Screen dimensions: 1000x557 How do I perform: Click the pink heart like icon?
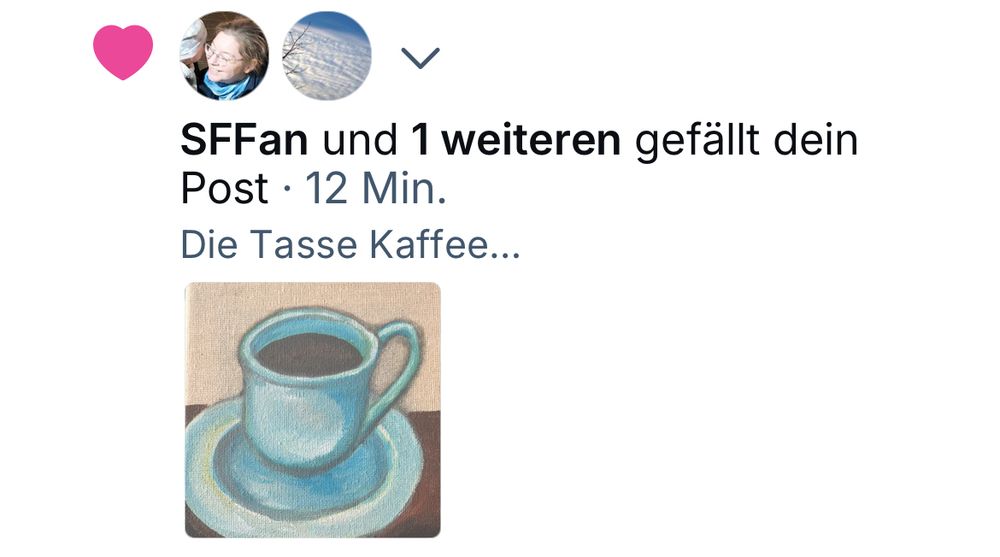pos(123,52)
